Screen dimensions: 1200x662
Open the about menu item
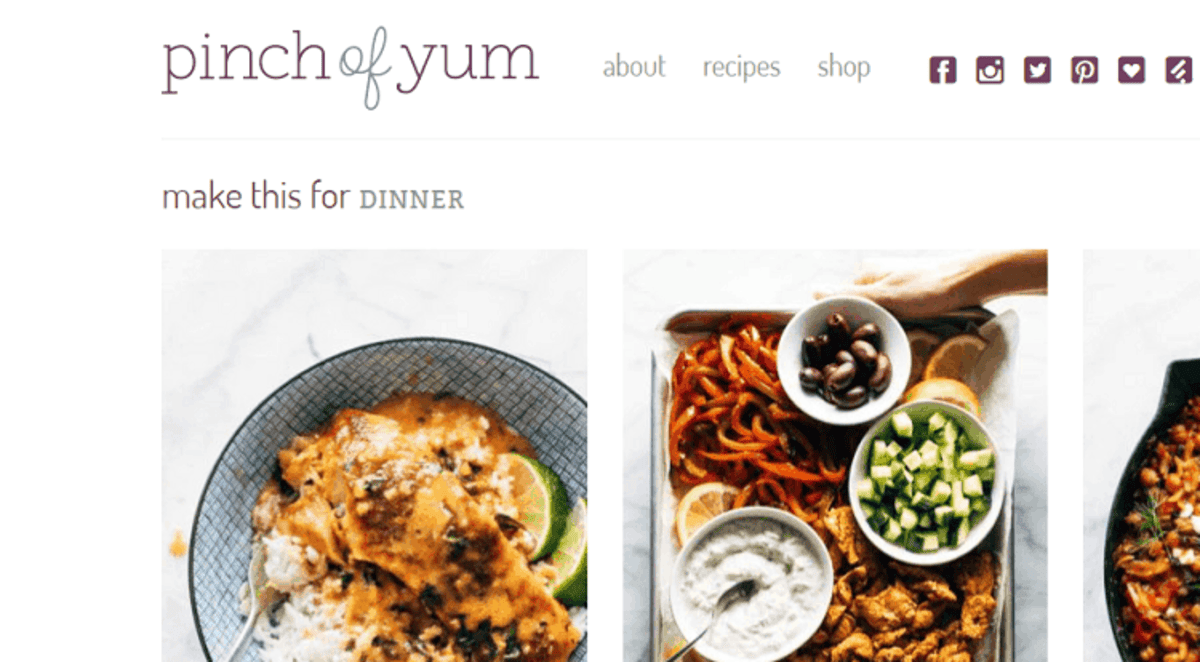click(x=634, y=67)
